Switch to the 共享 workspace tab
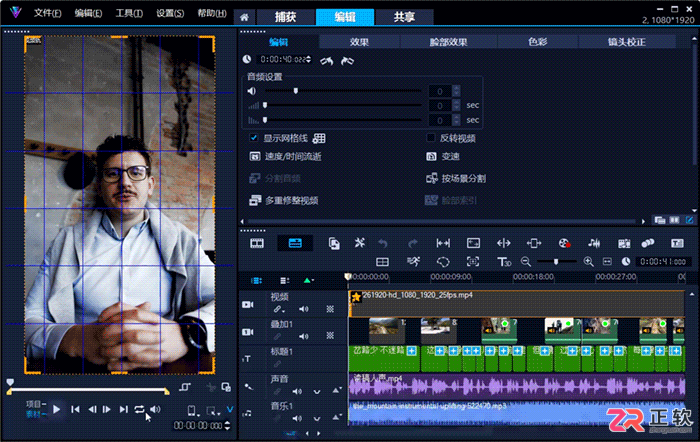The height and width of the screenshot is (442, 700). coord(404,17)
